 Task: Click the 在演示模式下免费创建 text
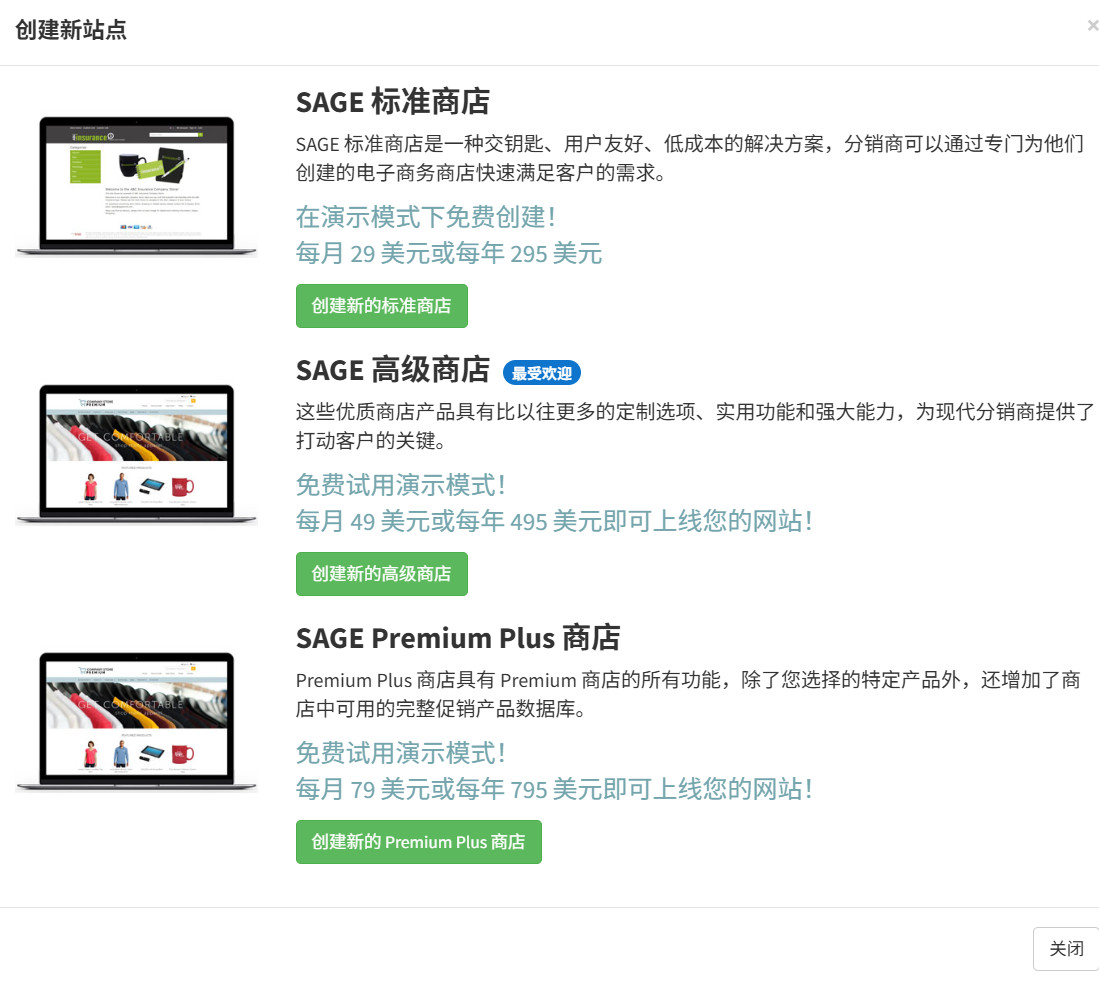pyautogui.click(x=425, y=216)
